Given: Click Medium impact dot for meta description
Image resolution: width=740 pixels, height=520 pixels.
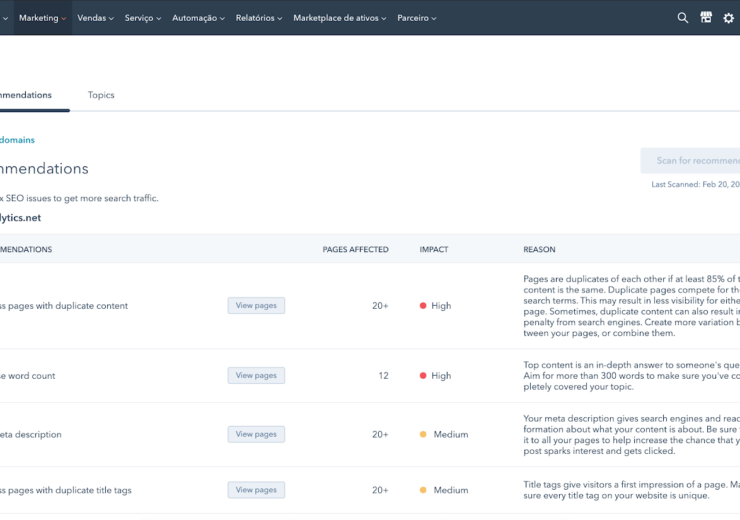Looking at the screenshot, I should (x=423, y=434).
